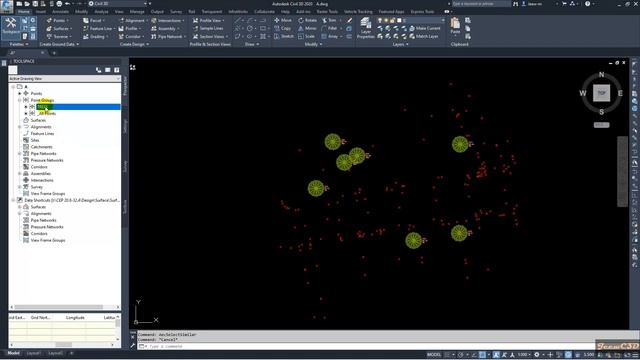Image resolution: width=640 pixels, height=360 pixels.
Task: Click the search keyword field in title bar
Action: pyautogui.click(x=481, y=4)
